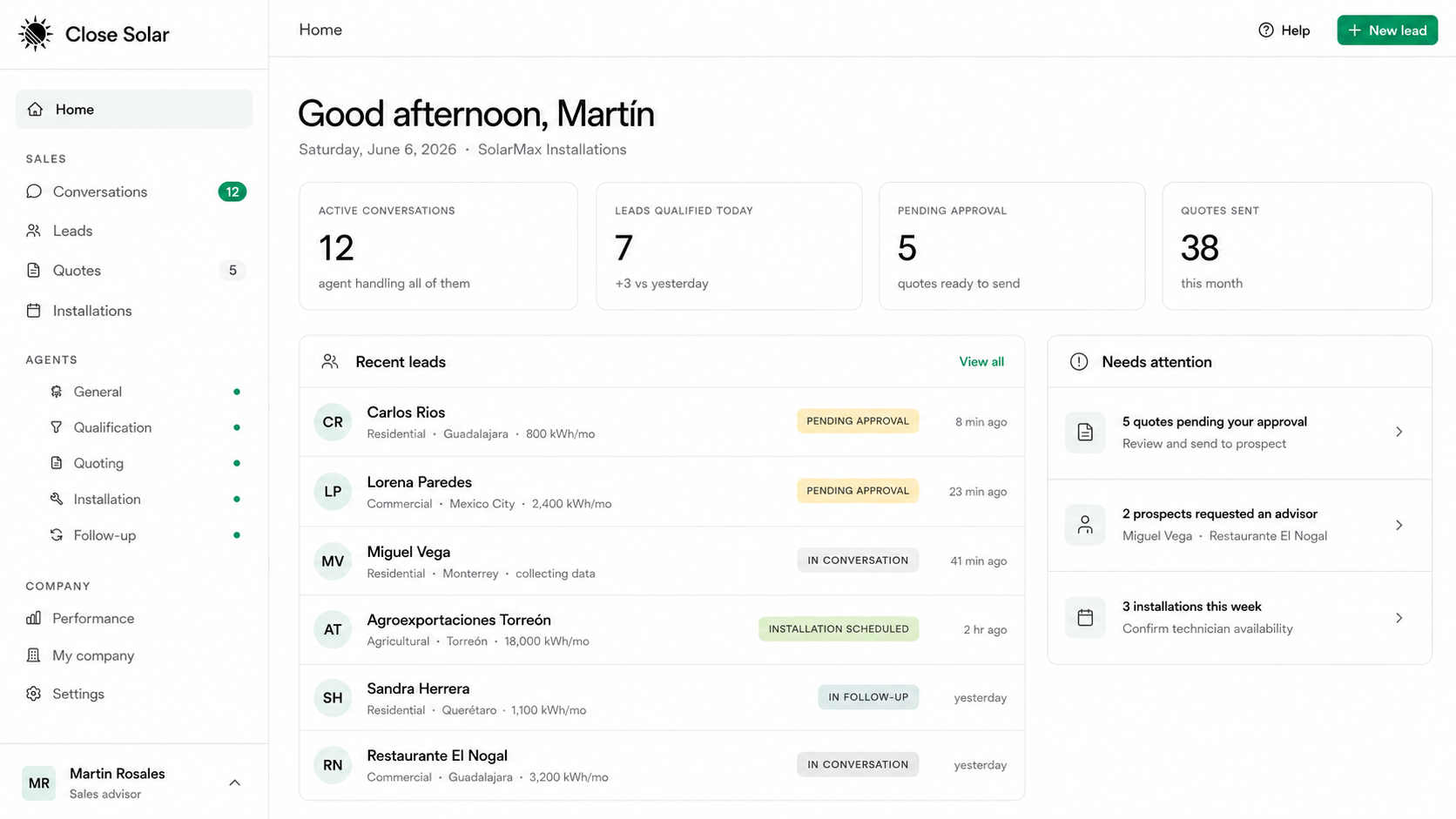Click the RN avatar for Restaurante El Nogal
1456x819 pixels.
333,765
